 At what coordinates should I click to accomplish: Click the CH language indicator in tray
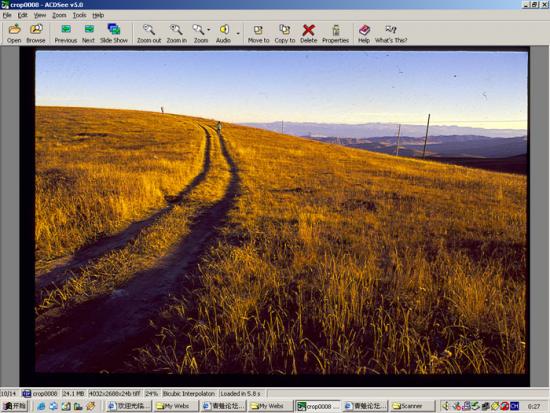pyautogui.click(x=515, y=406)
